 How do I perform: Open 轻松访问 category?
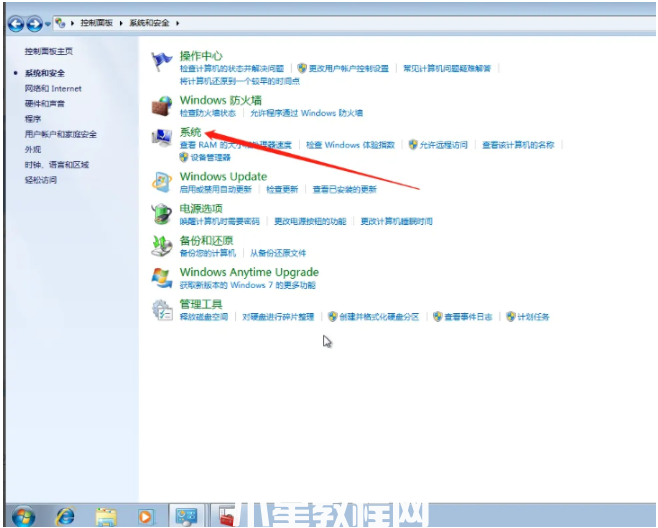tap(41, 180)
